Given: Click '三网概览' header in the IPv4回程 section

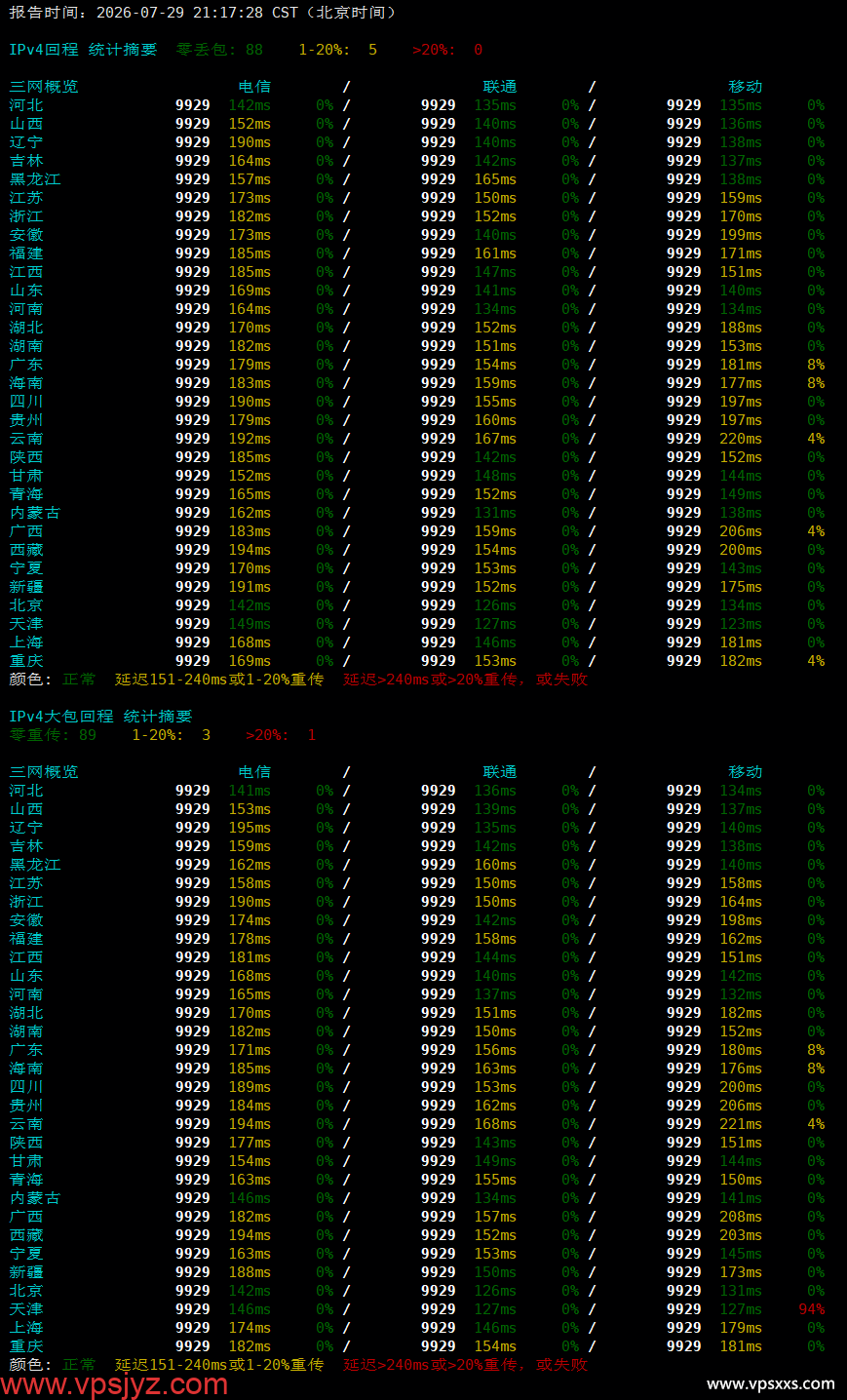Looking at the screenshot, I should 44,87.
